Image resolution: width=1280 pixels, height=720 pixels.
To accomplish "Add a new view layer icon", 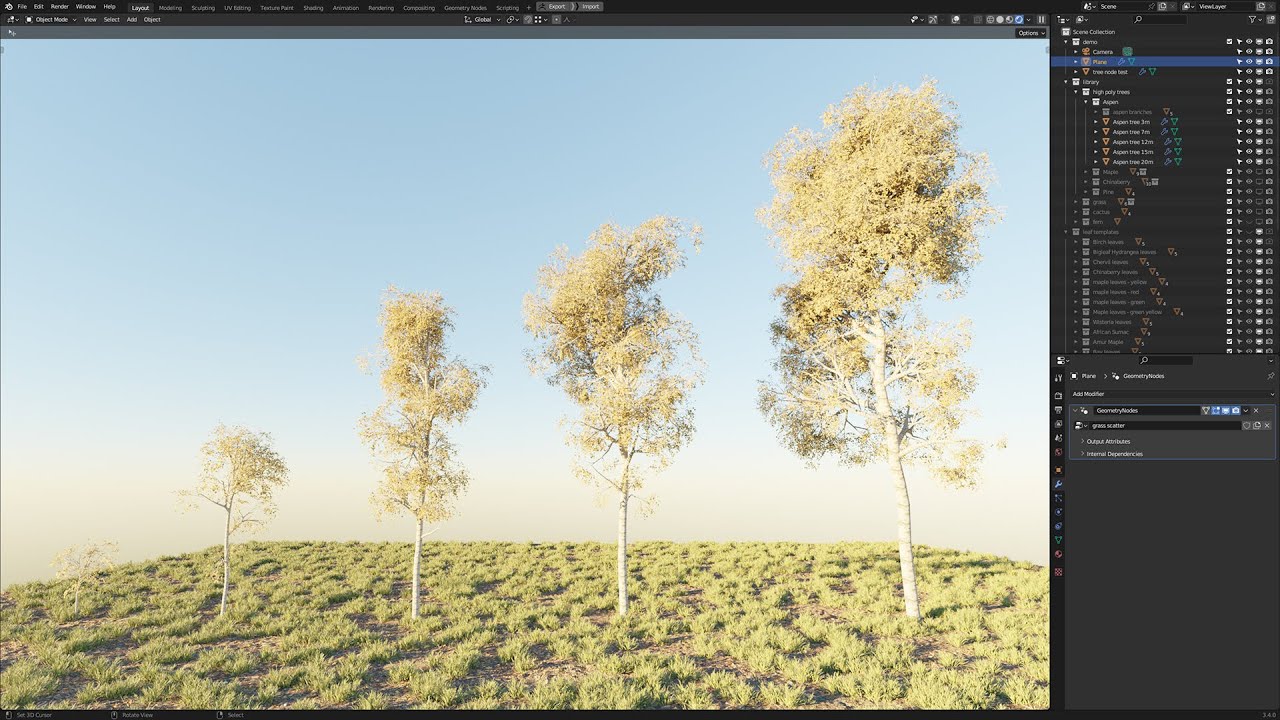I will click(x=1260, y=6).
